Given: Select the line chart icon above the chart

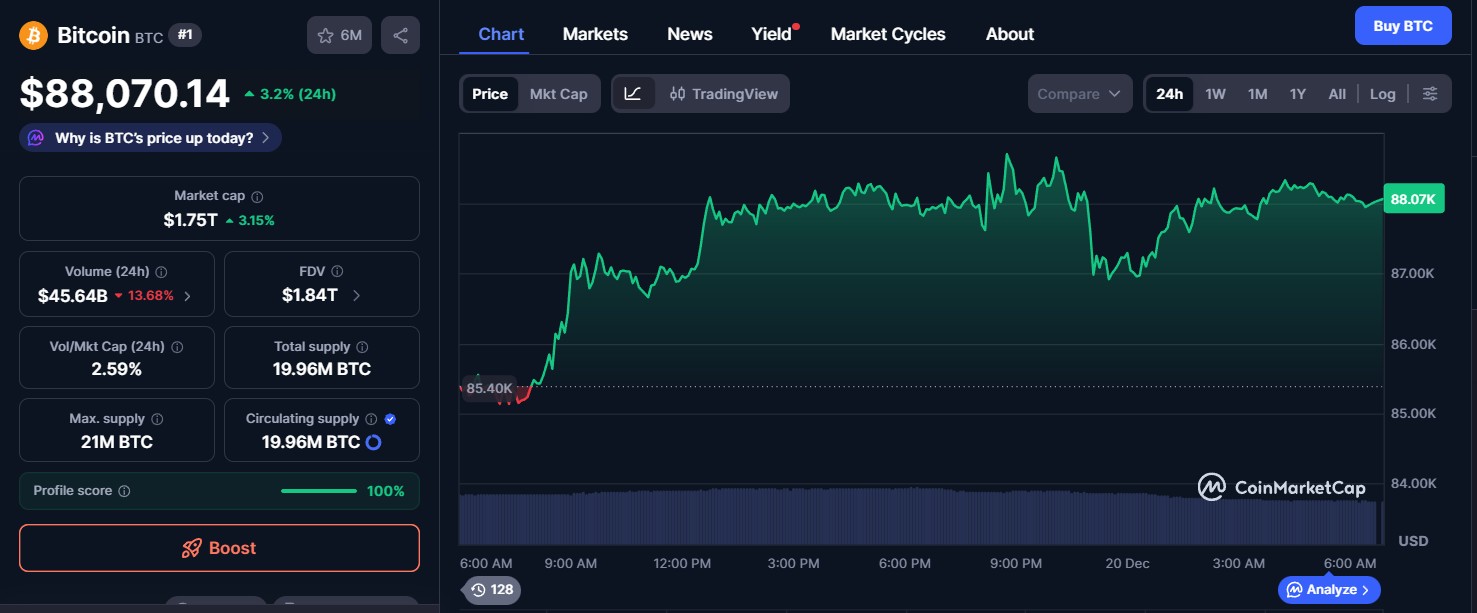Looking at the screenshot, I should tap(634, 93).
